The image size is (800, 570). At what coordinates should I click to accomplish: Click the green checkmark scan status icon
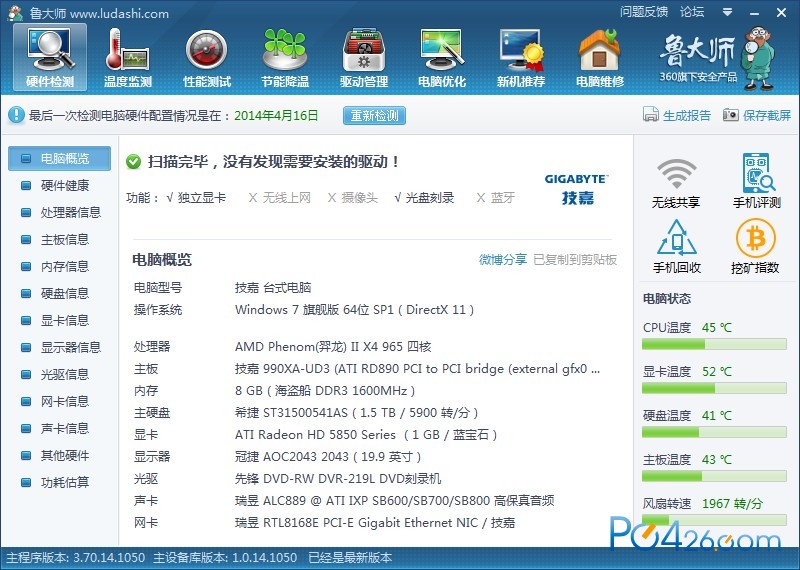point(133,162)
